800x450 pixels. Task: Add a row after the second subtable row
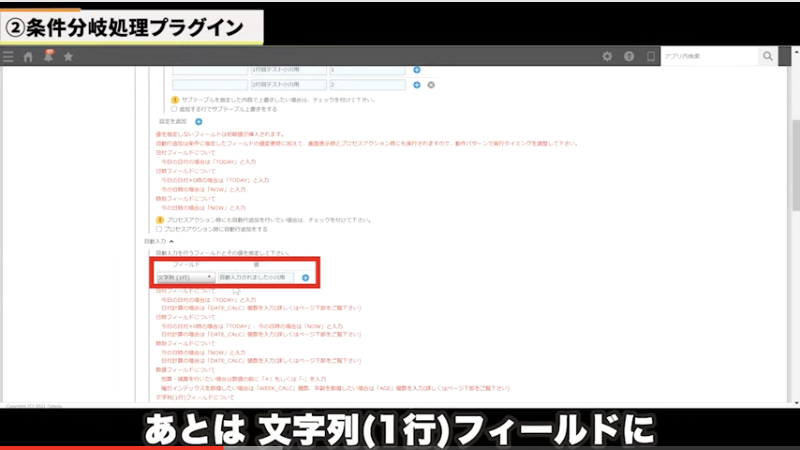[417, 86]
